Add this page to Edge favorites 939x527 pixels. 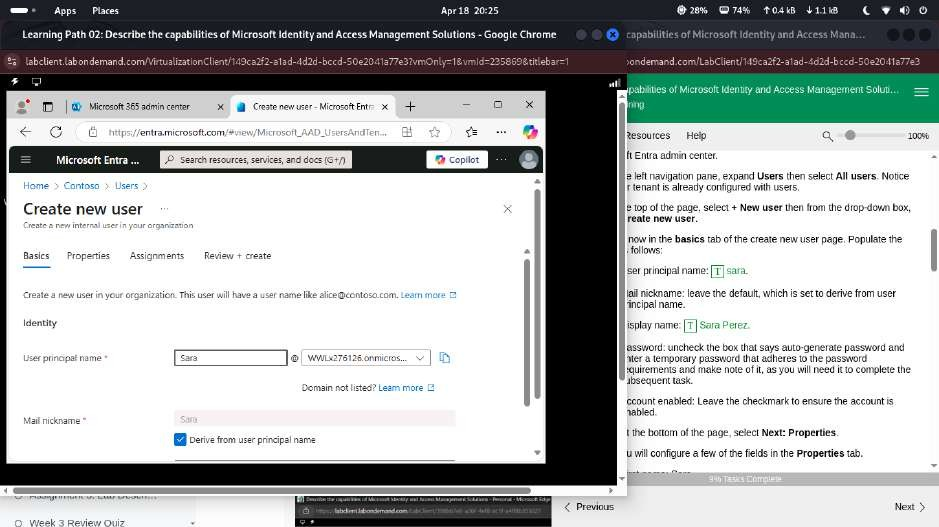pos(434,132)
